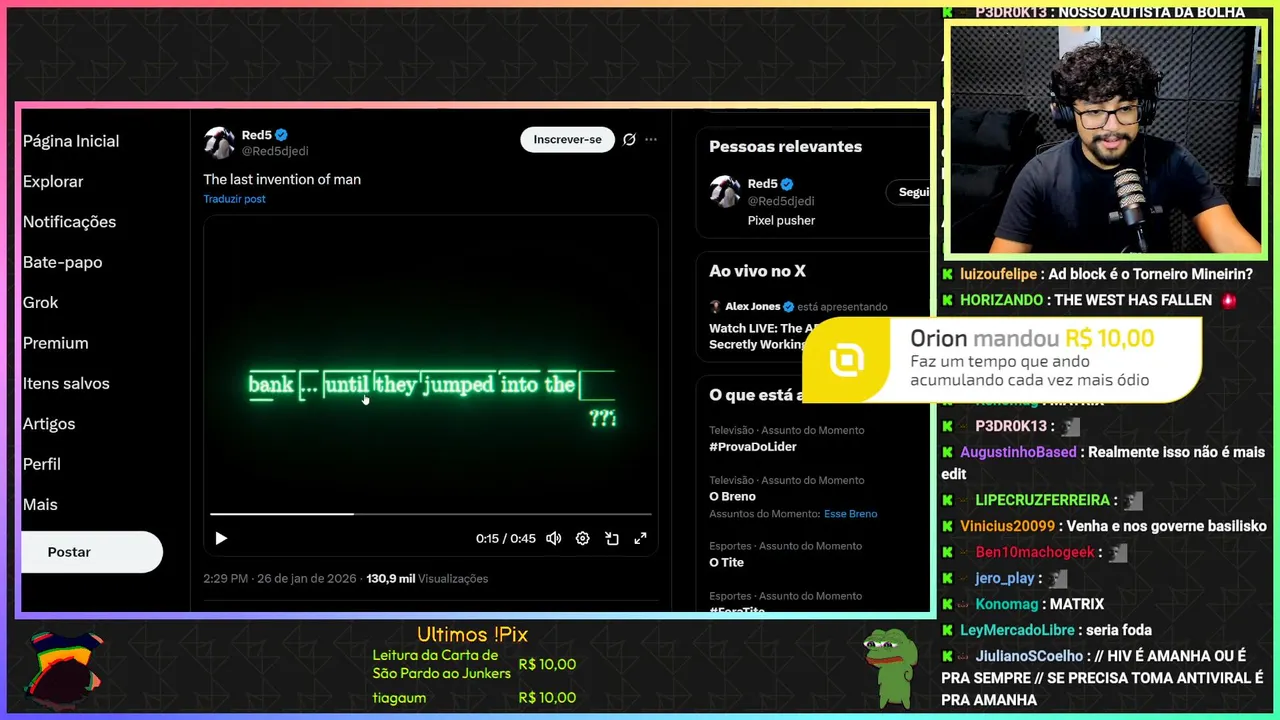Click tiagaum Pix donation entry
Image resolution: width=1280 pixels, height=720 pixels.
pos(474,698)
